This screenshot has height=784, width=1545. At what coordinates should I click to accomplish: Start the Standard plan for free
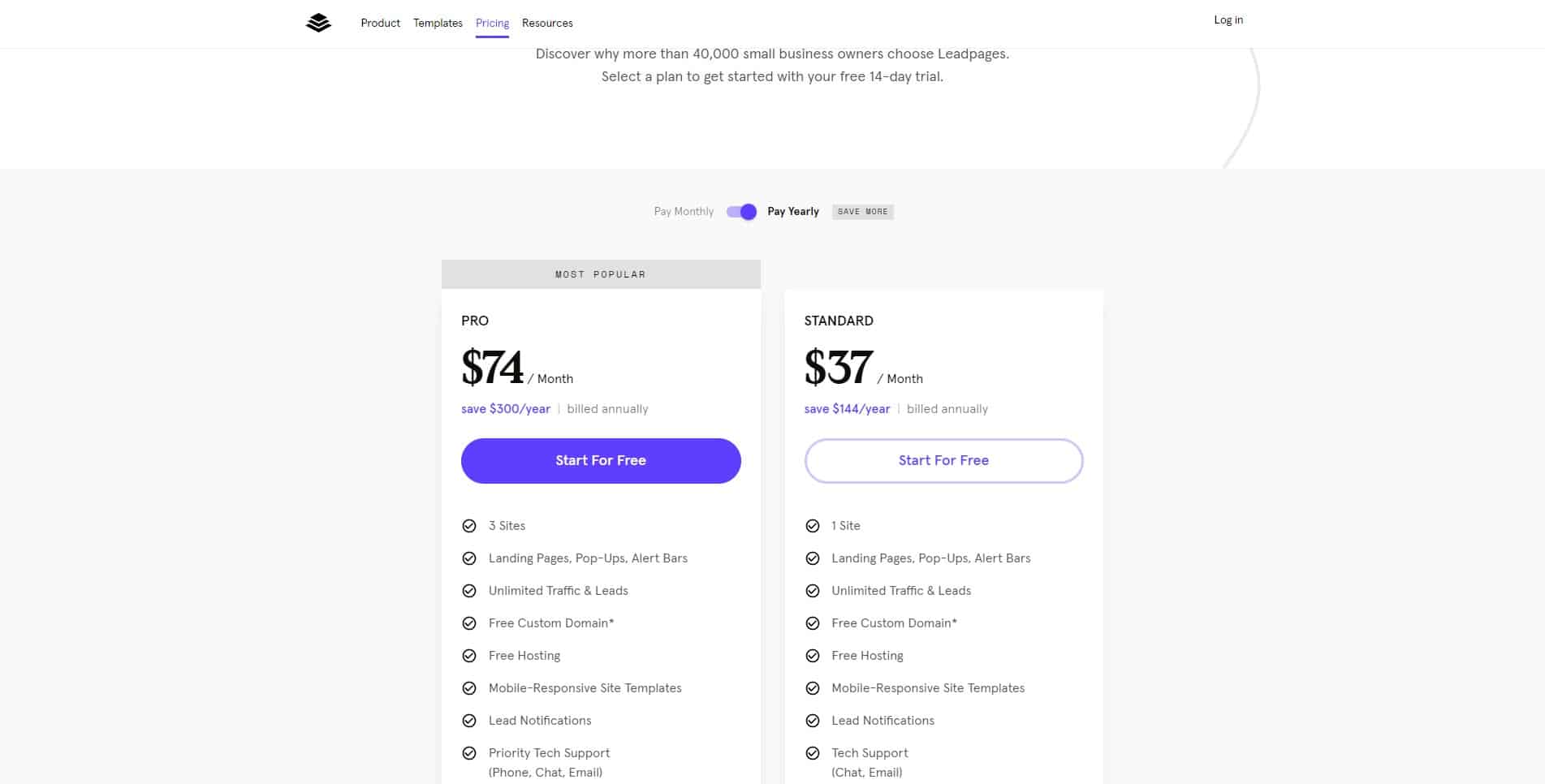pos(943,461)
